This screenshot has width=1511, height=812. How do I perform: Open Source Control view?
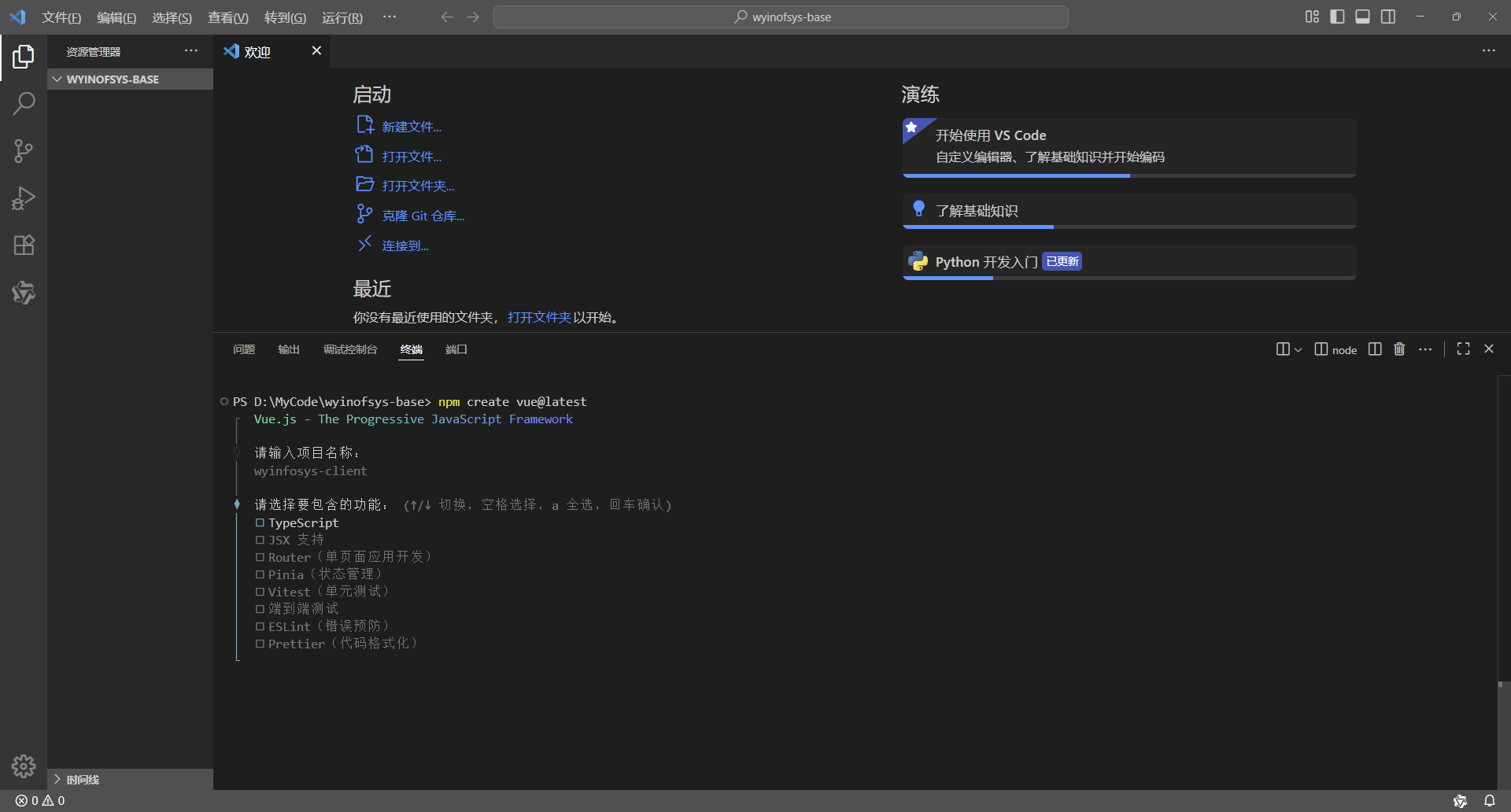click(24, 151)
